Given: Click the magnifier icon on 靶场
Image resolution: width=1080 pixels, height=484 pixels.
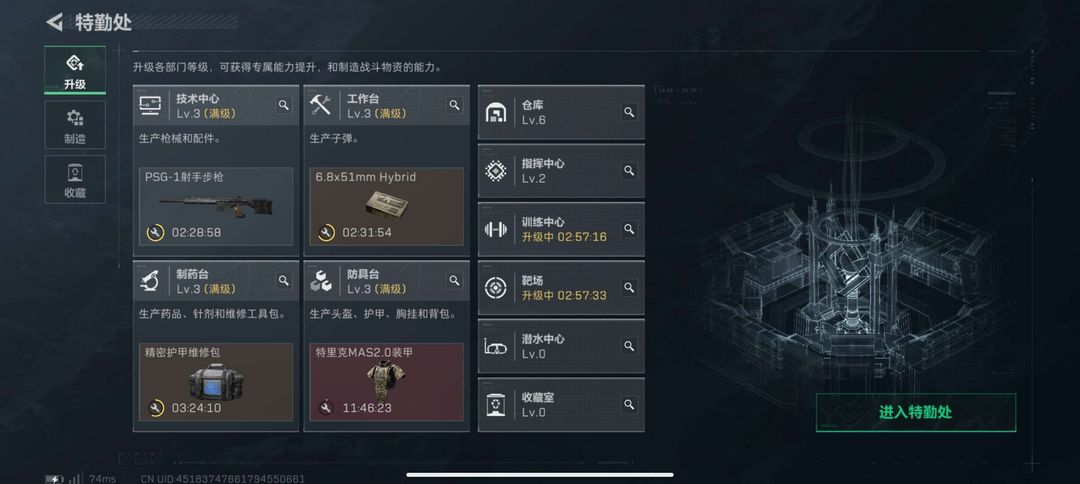Looking at the screenshot, I should pos(629,287).
